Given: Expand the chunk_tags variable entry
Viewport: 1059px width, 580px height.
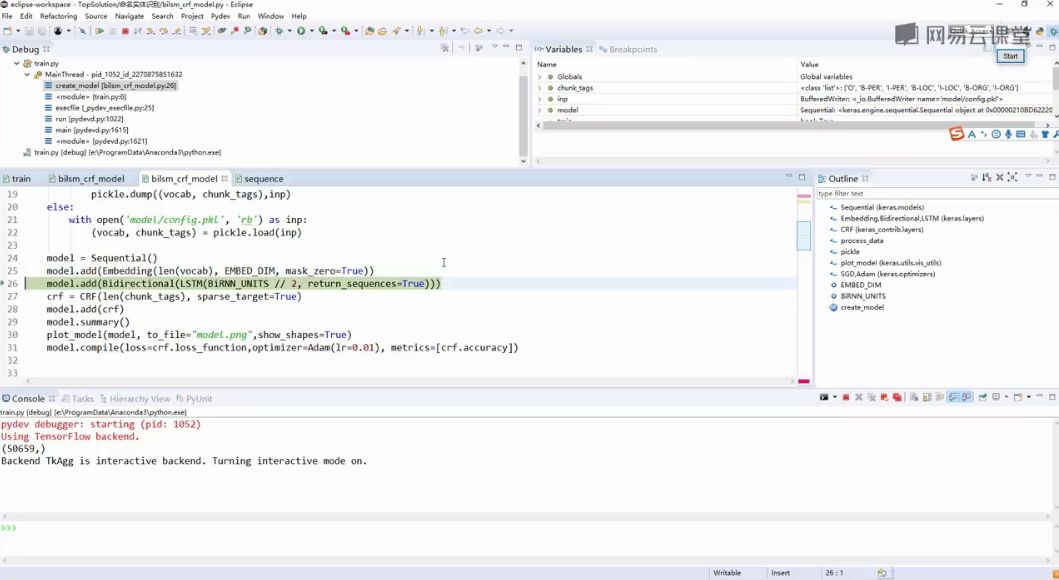Looking at the screenshot, I should point(540,88).
